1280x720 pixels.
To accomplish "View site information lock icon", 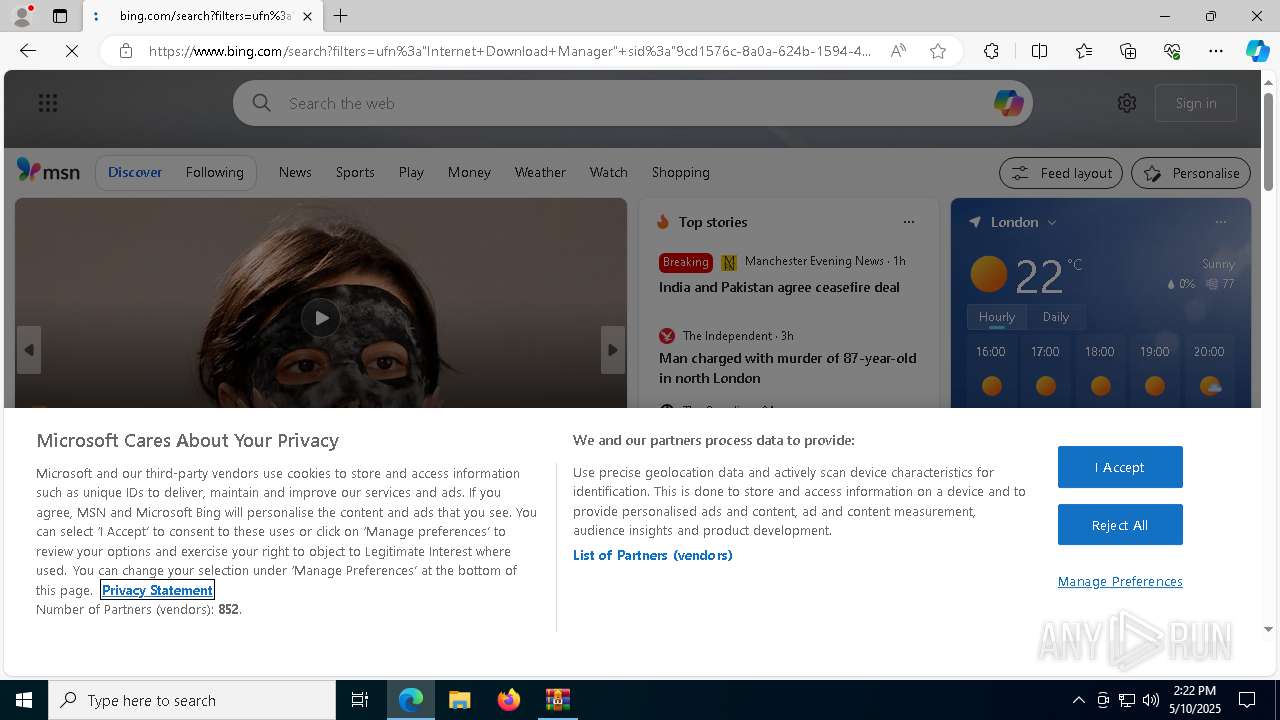I will (126, 51).
